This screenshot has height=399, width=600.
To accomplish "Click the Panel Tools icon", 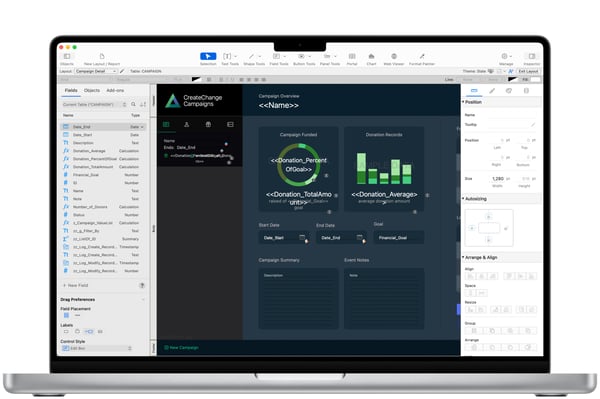I will [327, 56].
